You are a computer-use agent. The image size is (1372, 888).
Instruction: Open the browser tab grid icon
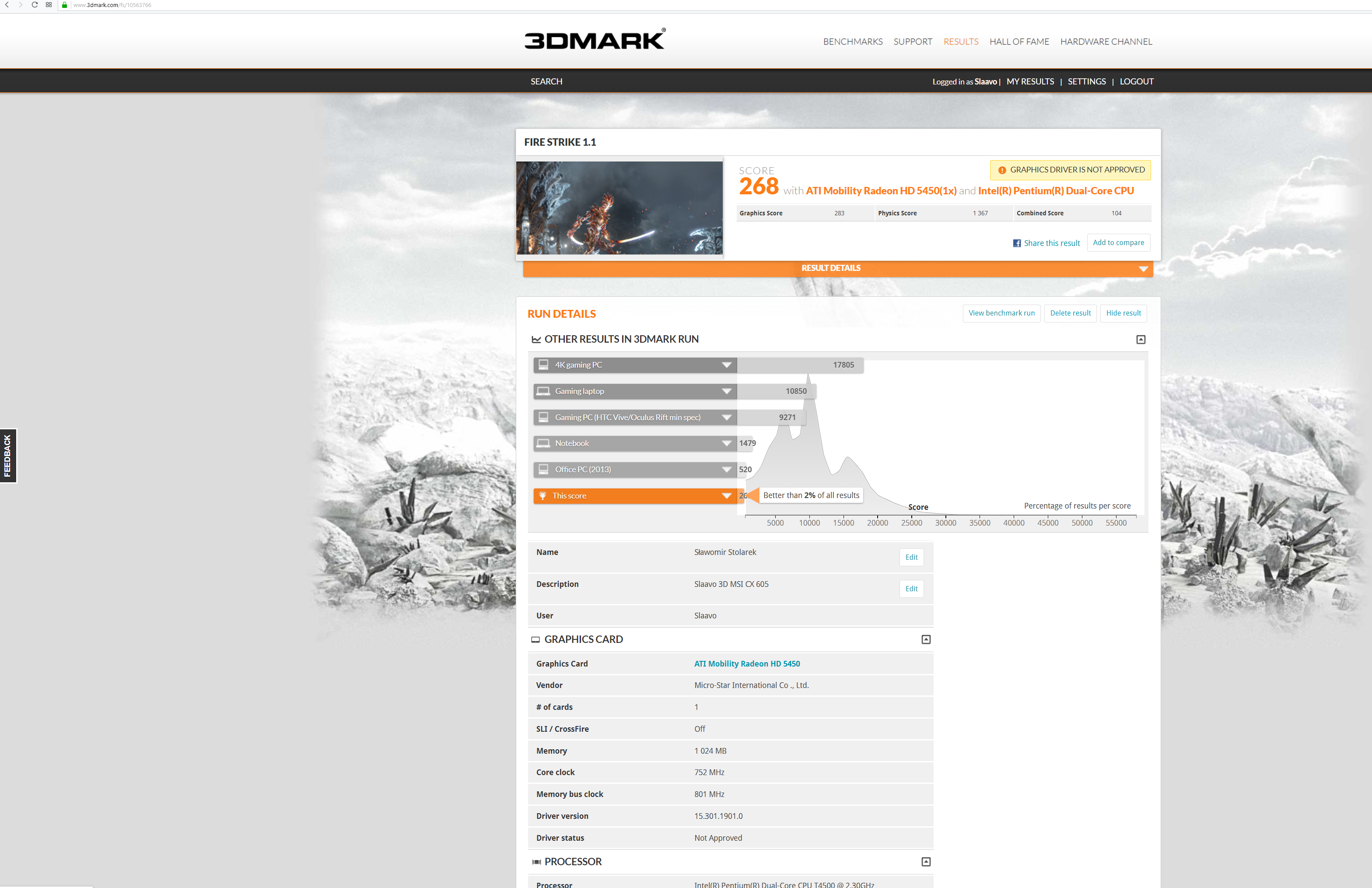(x=49, y=5)
